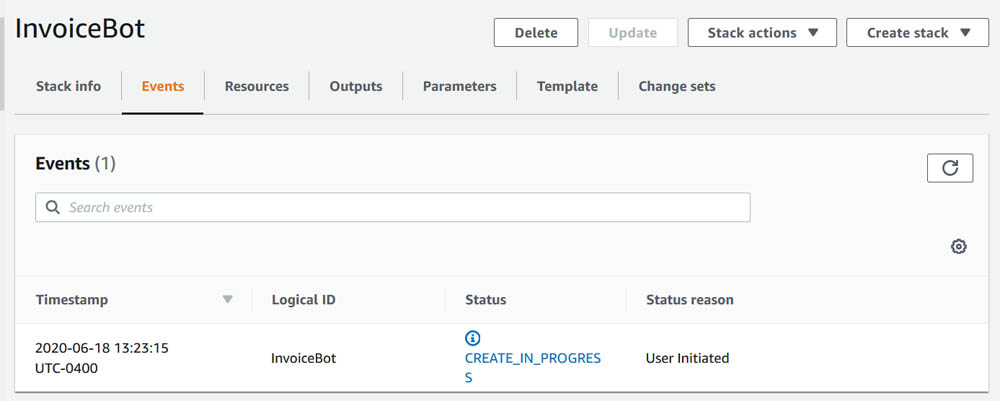Click the Timestamp column header
The image size is (1000, 401).
[x=71, y=300]
